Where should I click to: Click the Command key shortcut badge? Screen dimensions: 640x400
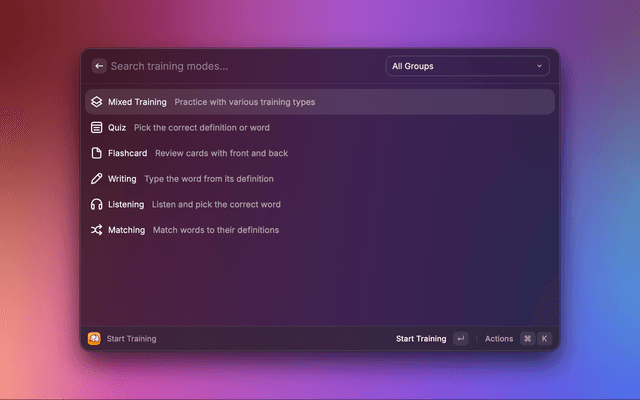point(527,339)
